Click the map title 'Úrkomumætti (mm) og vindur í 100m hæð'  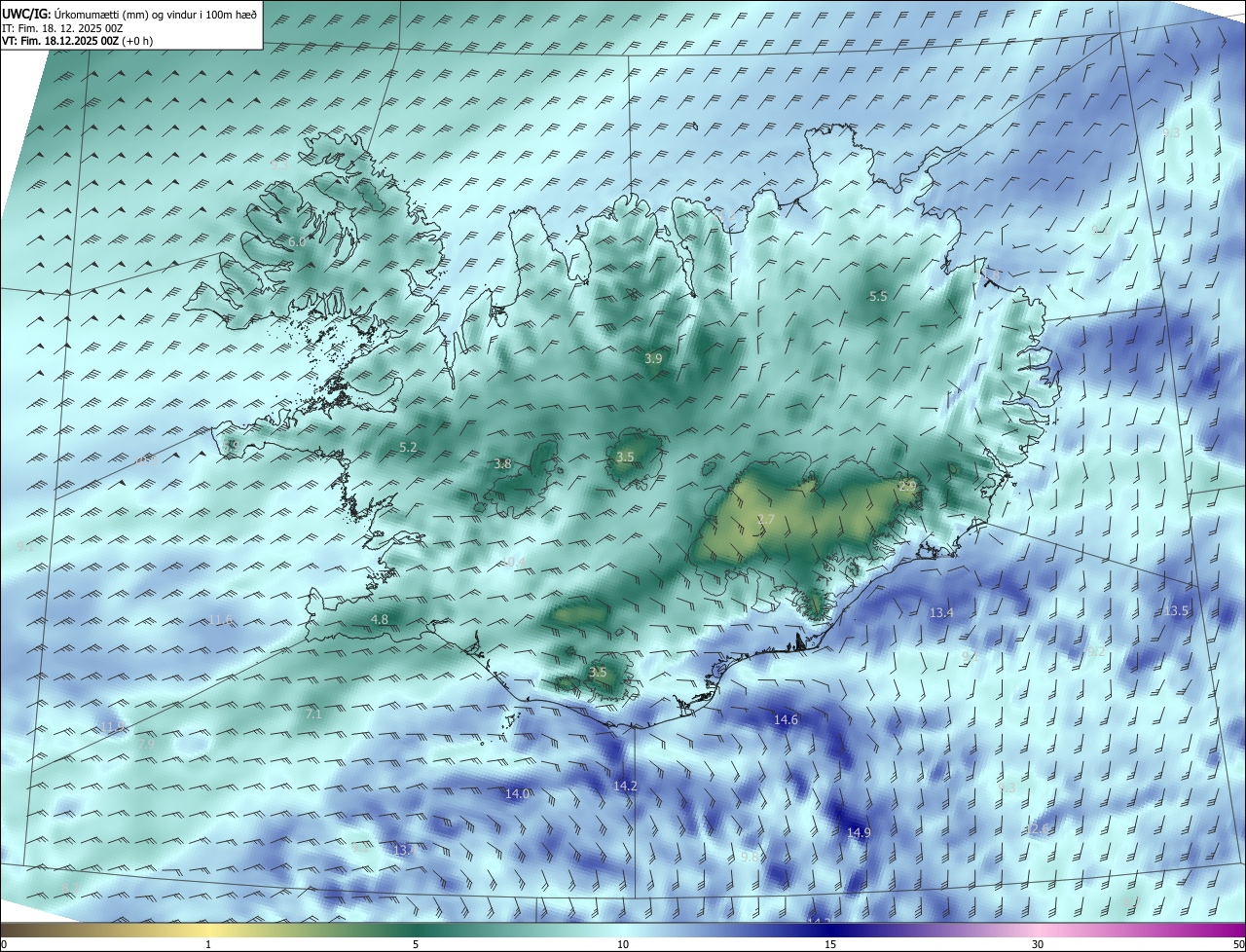[x=157, y=14]
